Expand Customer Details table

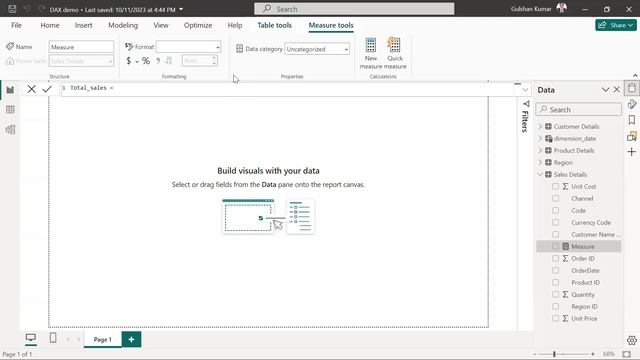(540, 127)
